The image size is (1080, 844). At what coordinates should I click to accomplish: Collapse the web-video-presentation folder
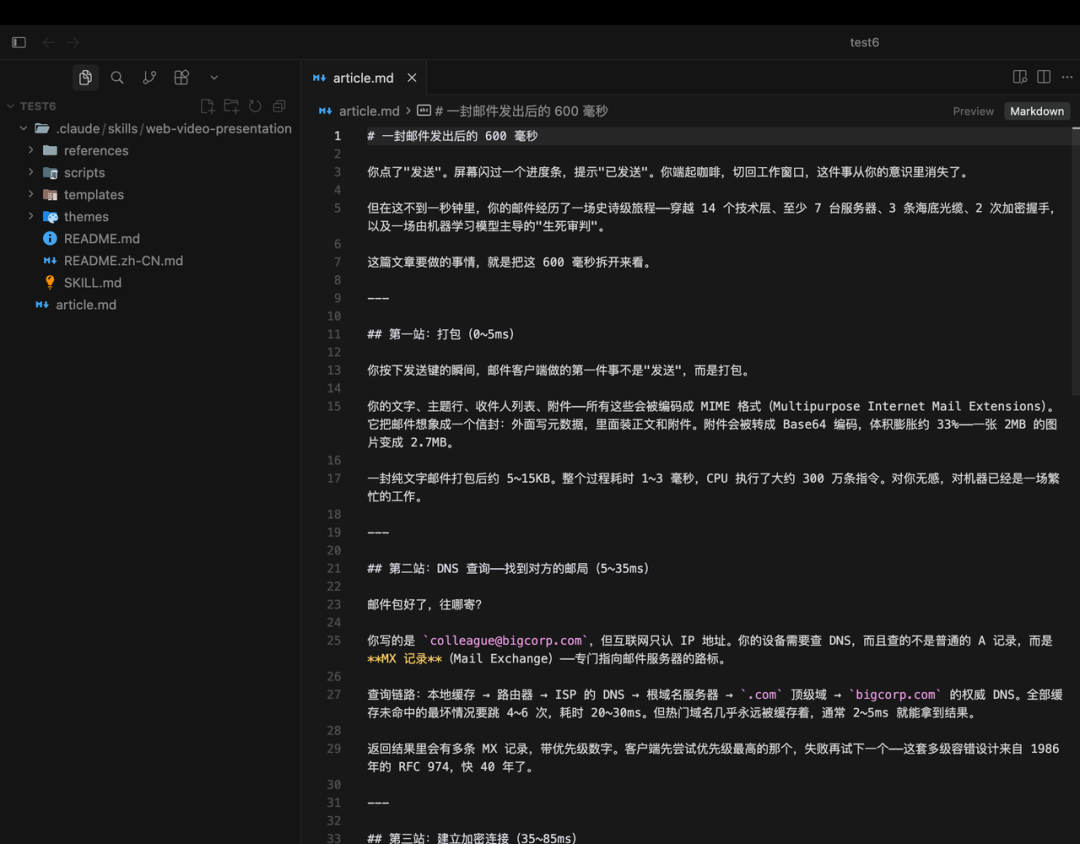(x=23, y=128)
